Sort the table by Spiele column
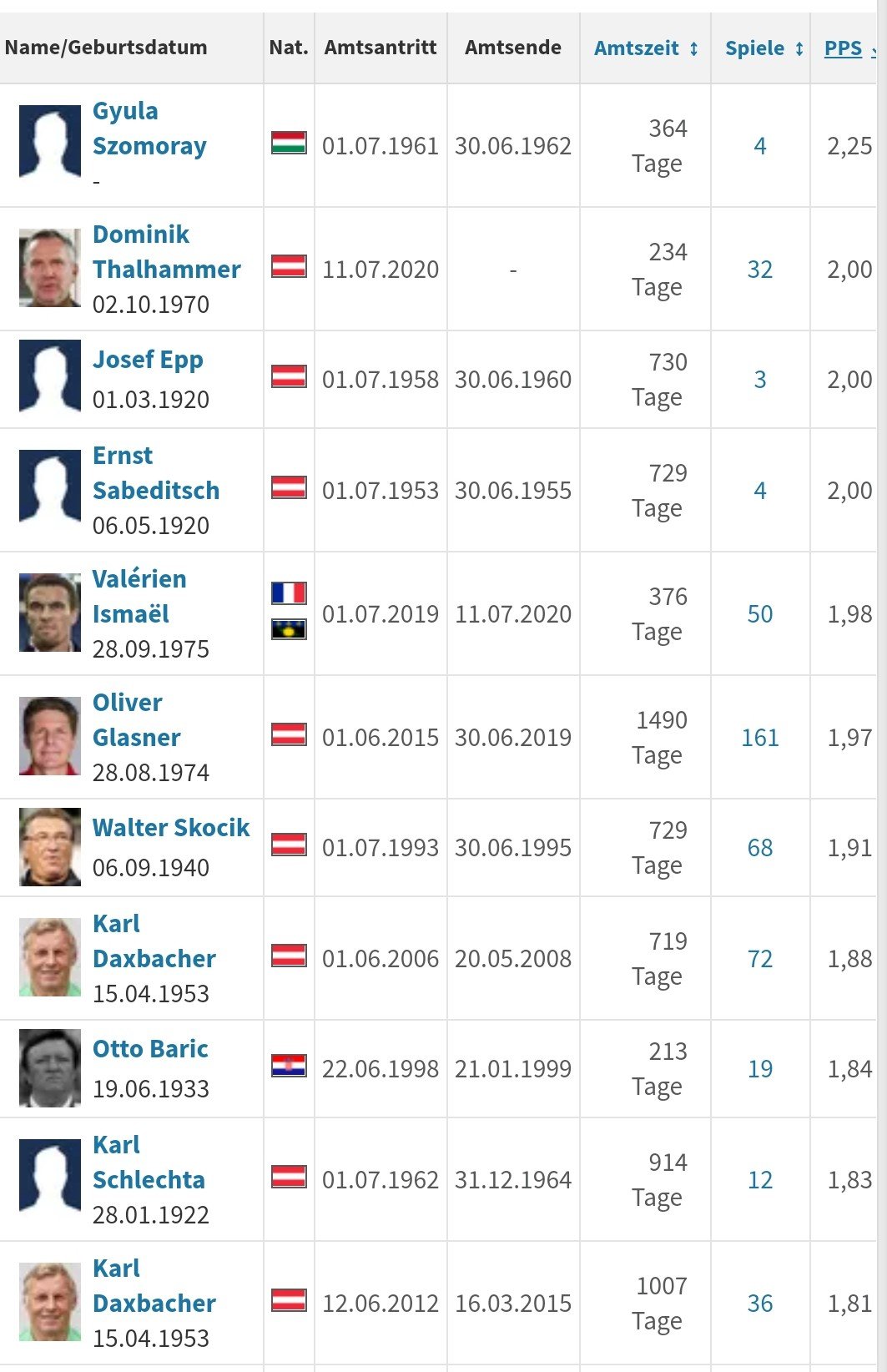 [x=764, y=48]
